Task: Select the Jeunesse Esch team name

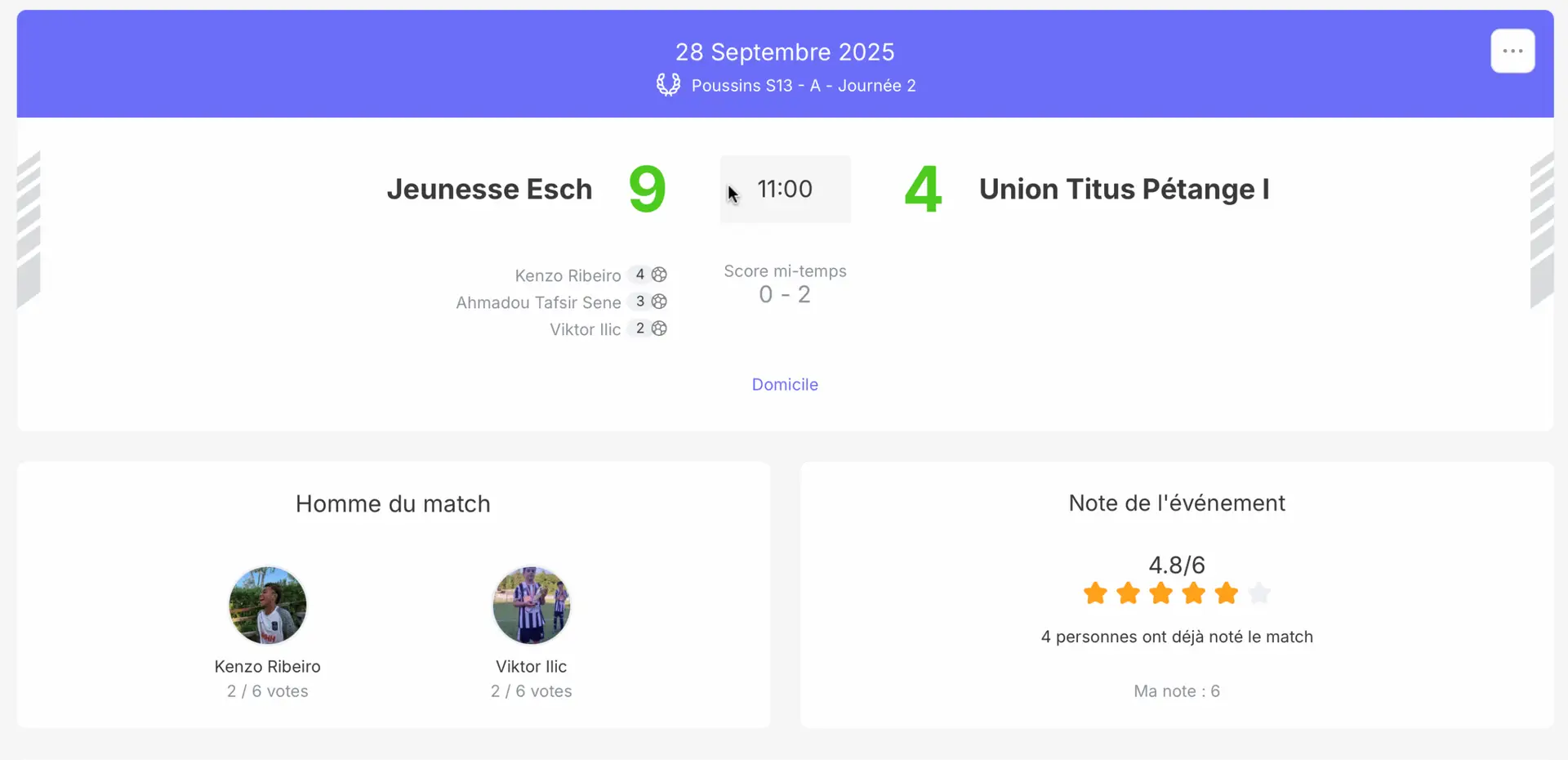Action: click(x=489, y=190)
